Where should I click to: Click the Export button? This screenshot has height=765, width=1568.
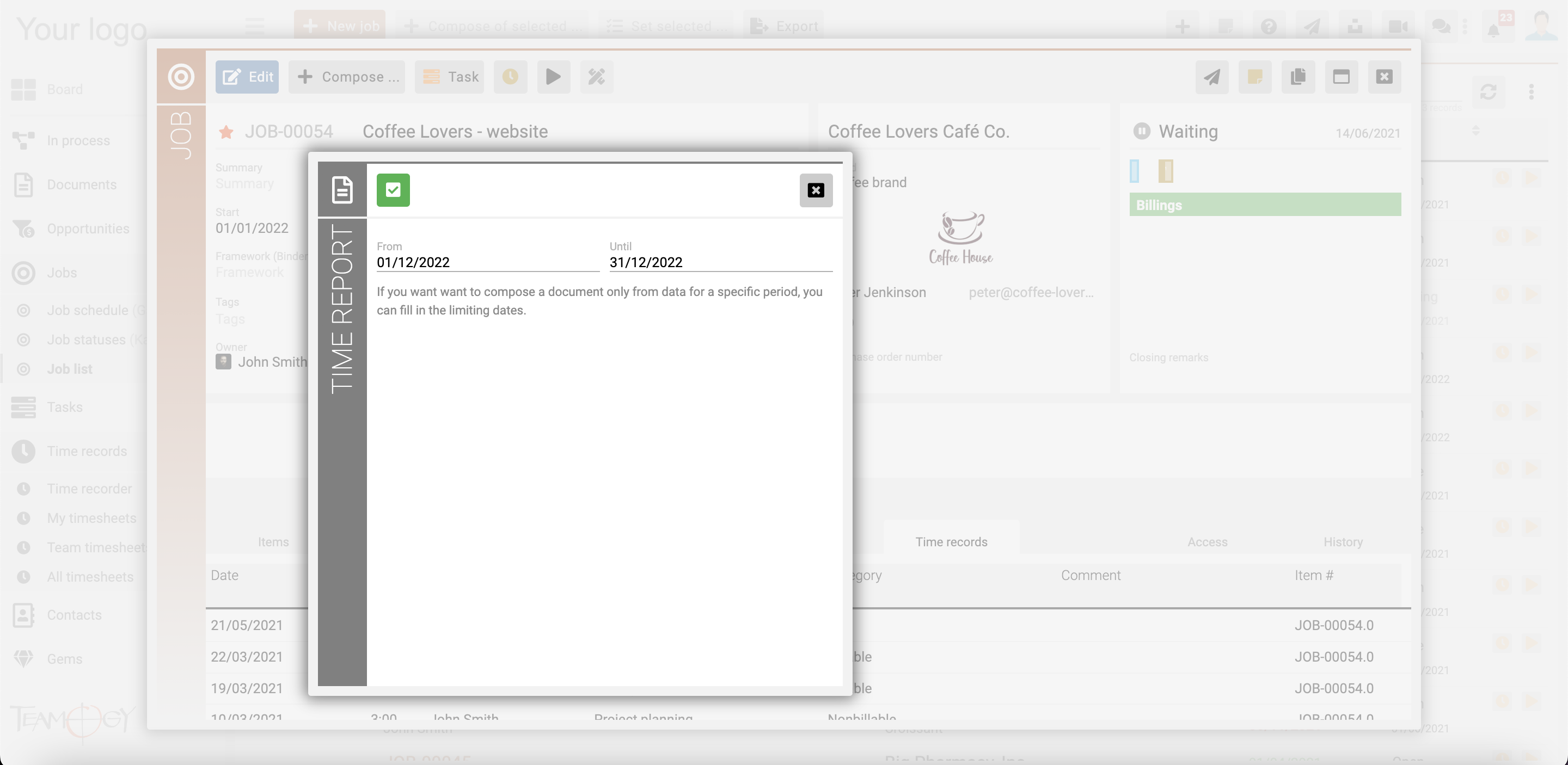pyautogui.click(x=783, y=26)
